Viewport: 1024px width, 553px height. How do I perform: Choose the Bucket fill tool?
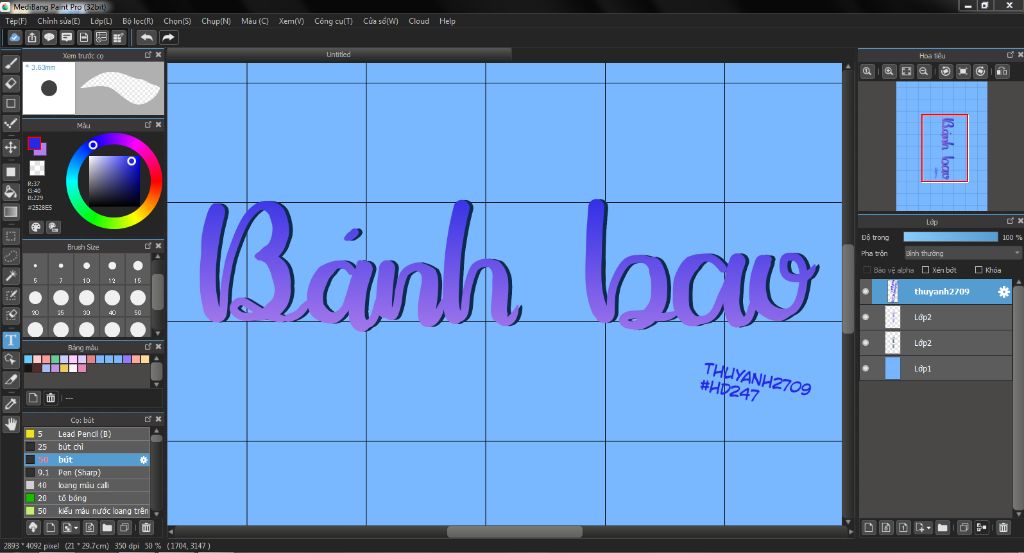[10, 191]
